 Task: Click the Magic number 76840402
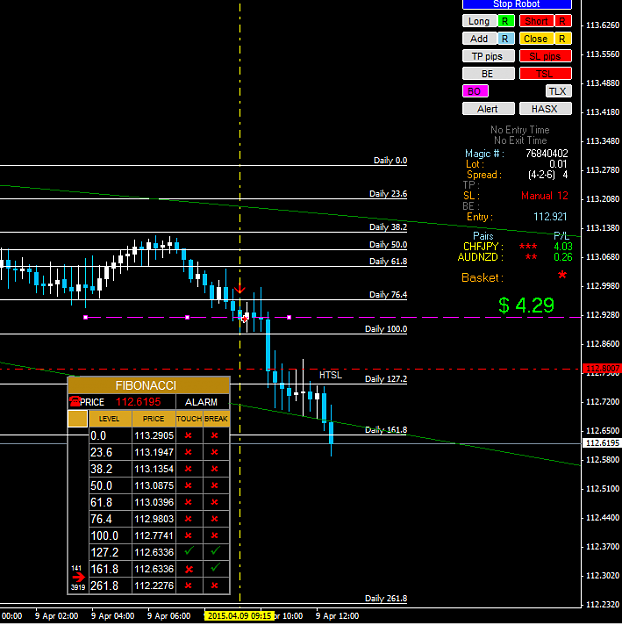[547, 153]
